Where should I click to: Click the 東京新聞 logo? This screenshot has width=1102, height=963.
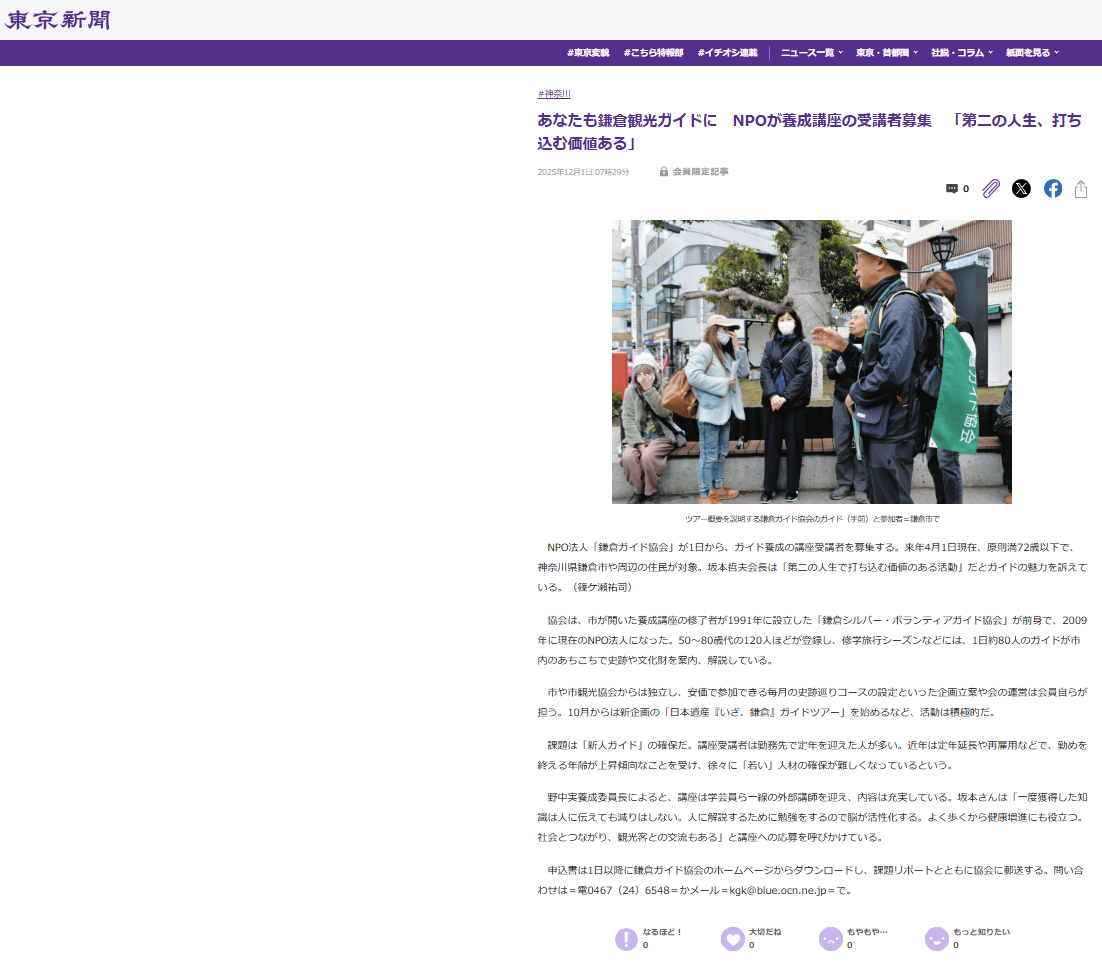tap(58, 20)
